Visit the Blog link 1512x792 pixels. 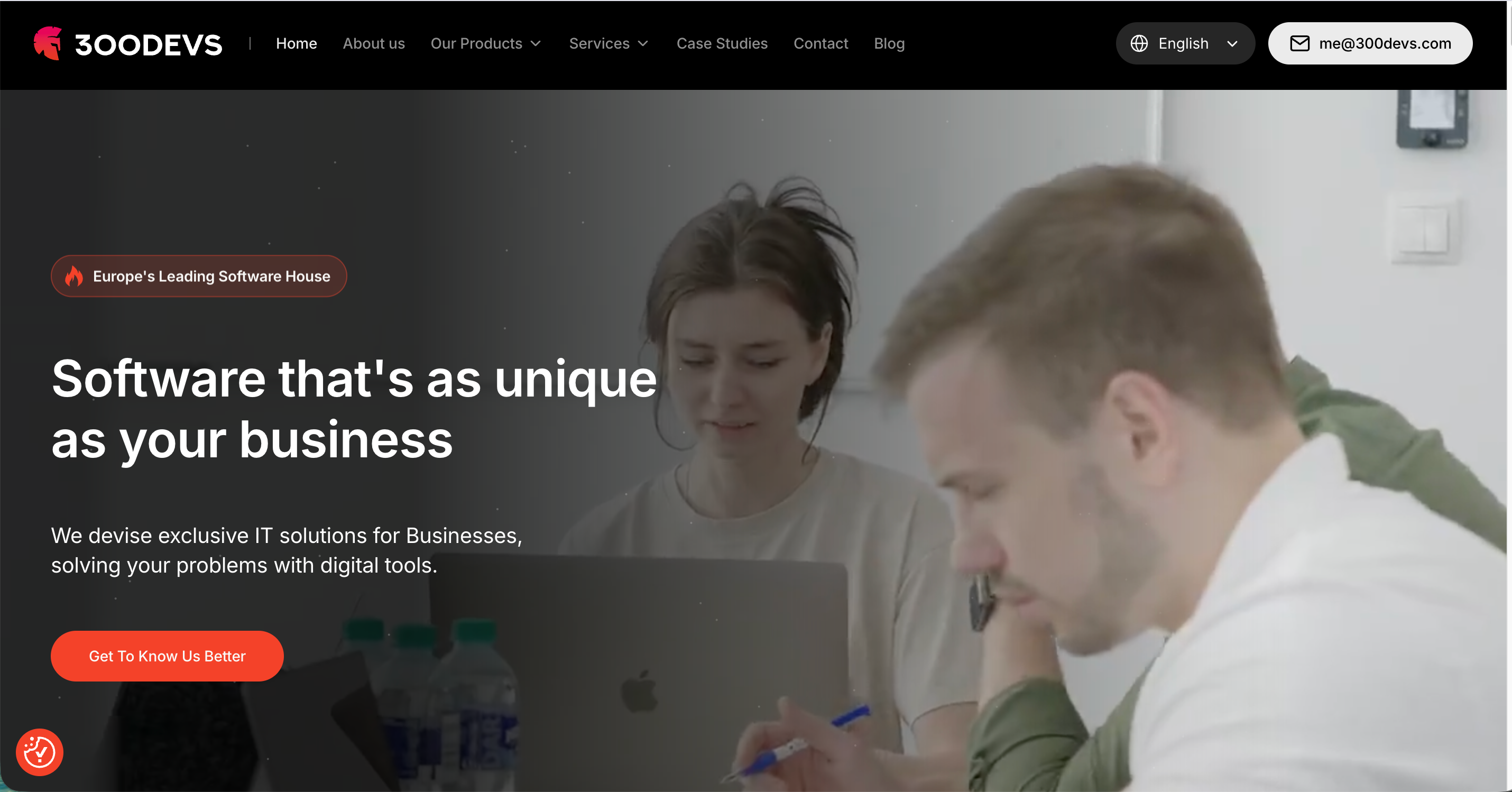(889, 43)
